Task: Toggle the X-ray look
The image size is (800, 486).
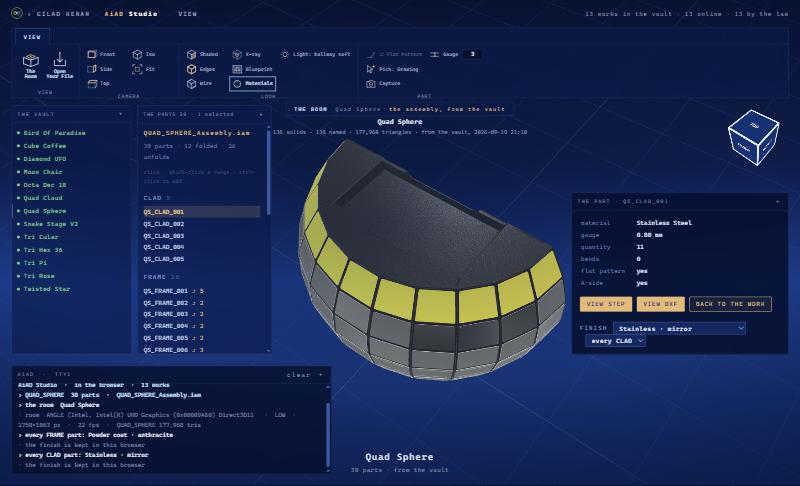Action: pyautogui.click(x=247, y=54)
